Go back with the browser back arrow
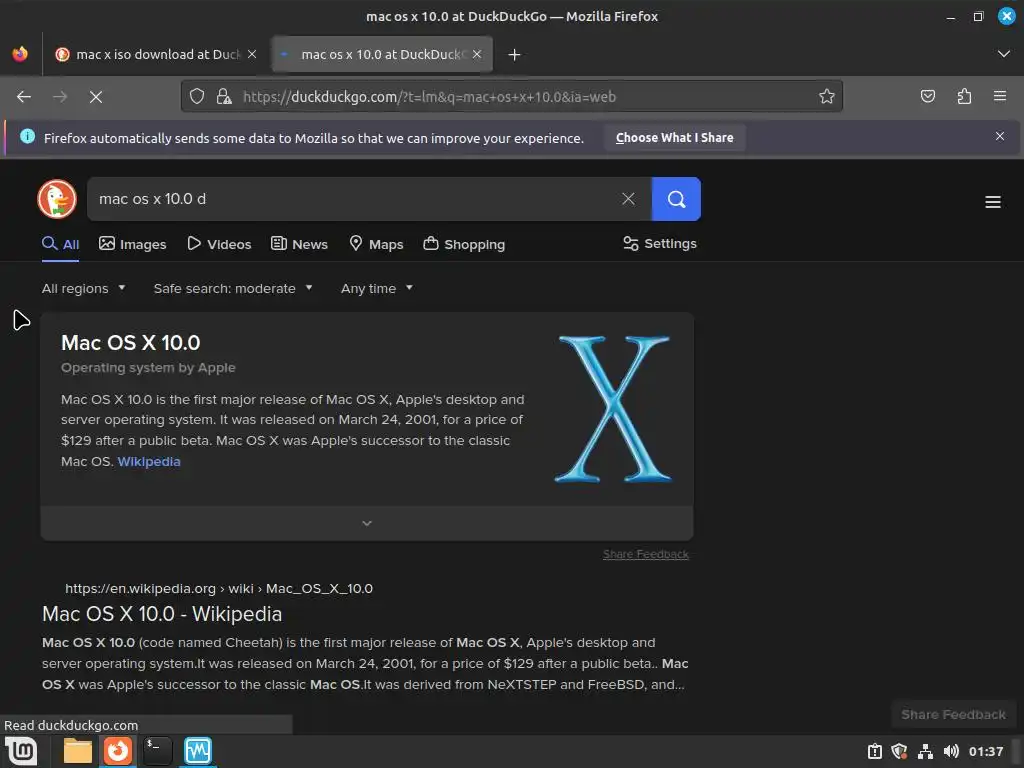This screenshot has width=1024, height=768. pos(24,97)
